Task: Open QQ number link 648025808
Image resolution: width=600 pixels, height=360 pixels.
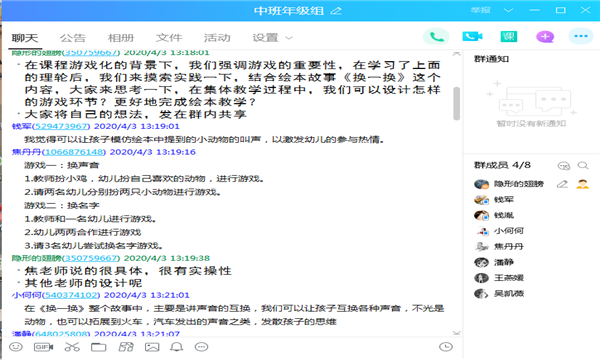Action: point(61,334)
